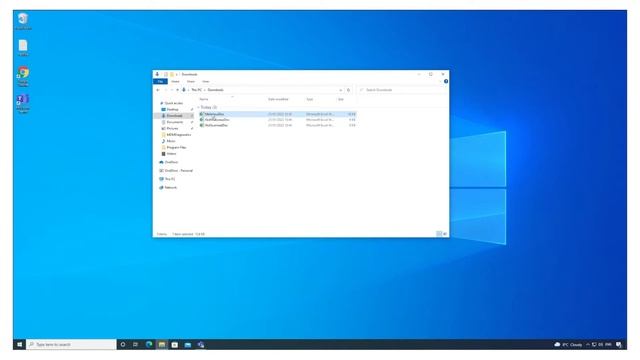Viewport: 640px width, 360px height.
Task: Select Downloads in the navigation pane
Action: 174,116
